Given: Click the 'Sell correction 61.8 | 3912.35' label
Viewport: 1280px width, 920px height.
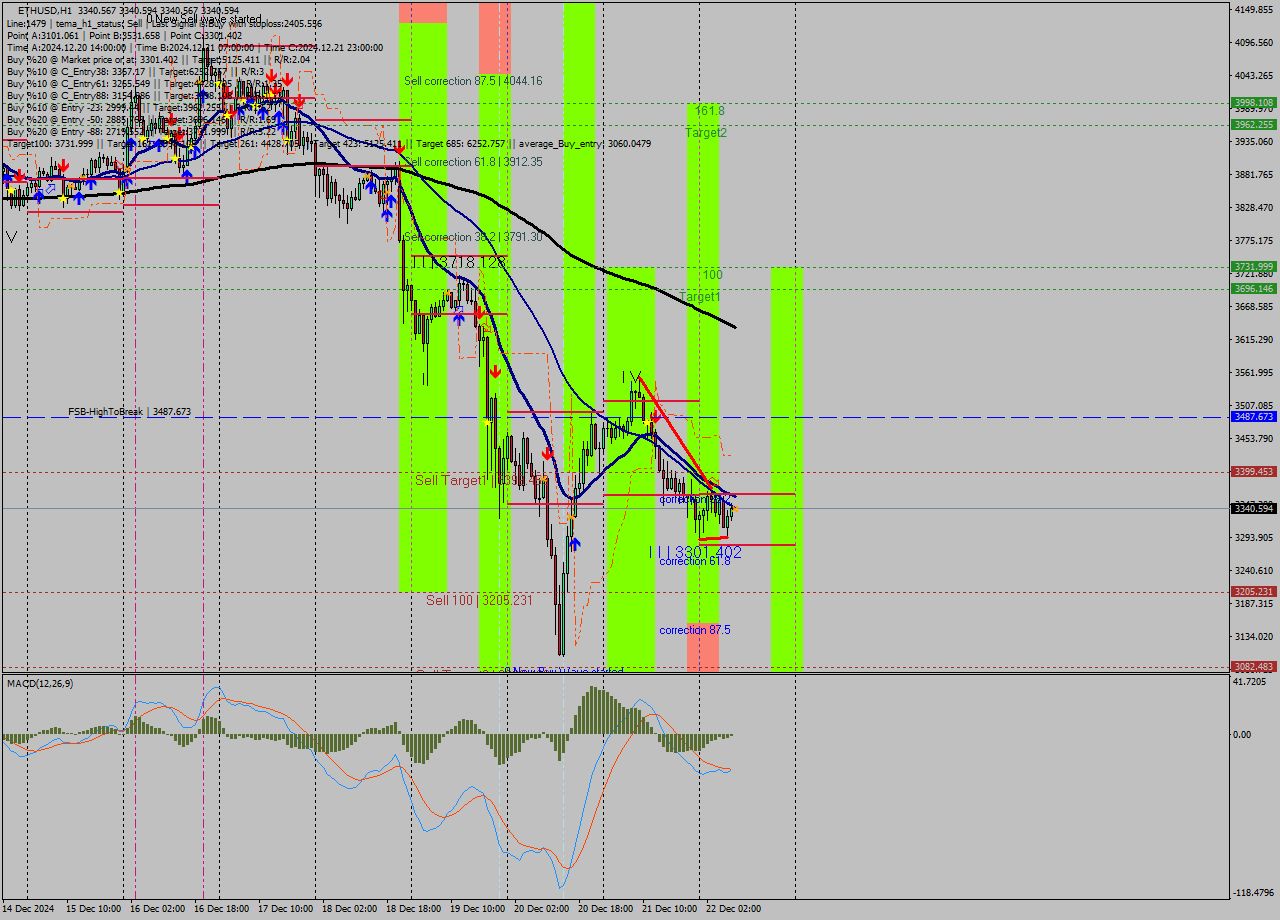Looking at the screenshot, I should pos(473,162).
